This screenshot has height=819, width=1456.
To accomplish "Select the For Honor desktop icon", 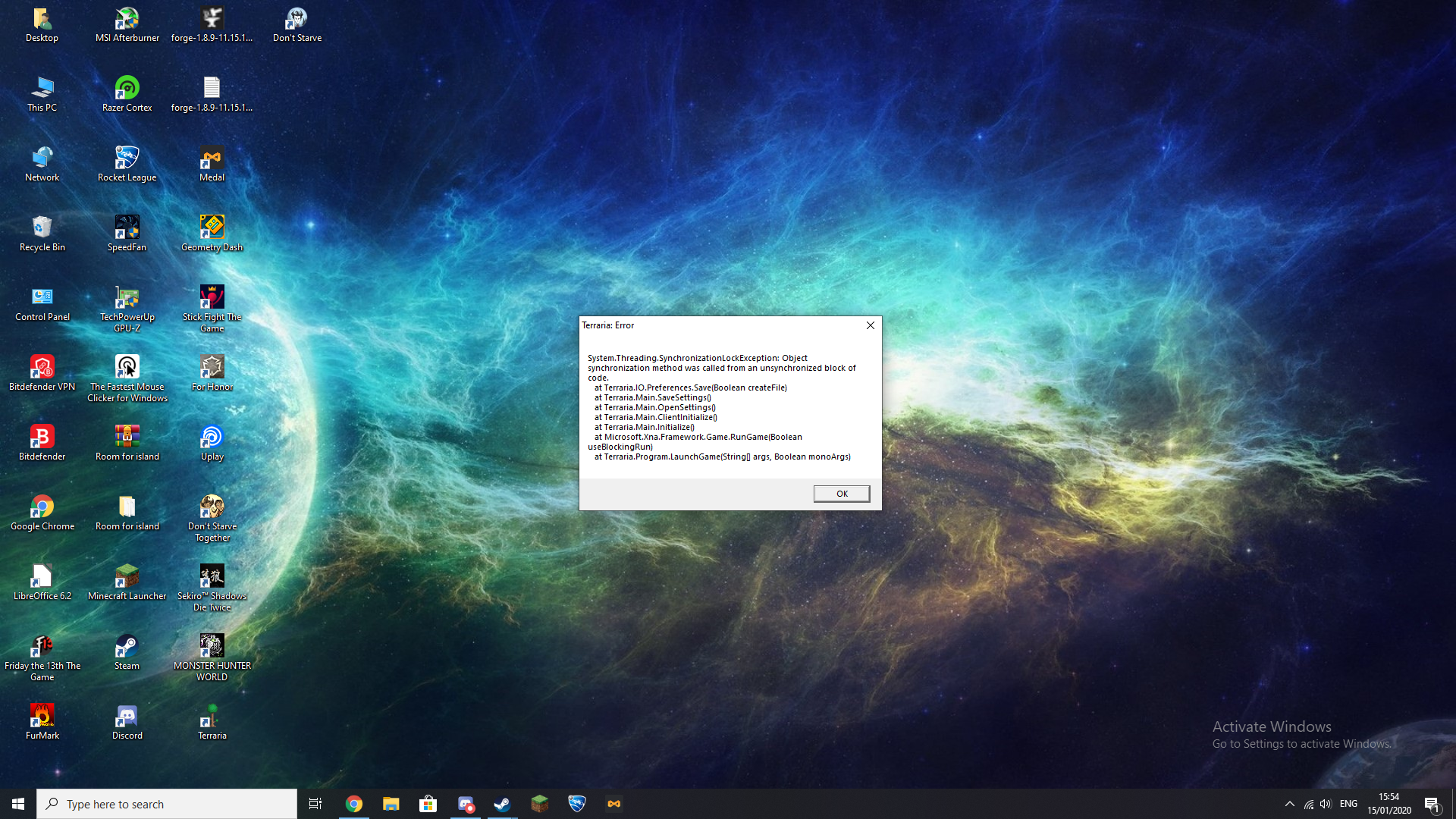I will (212, 374).
